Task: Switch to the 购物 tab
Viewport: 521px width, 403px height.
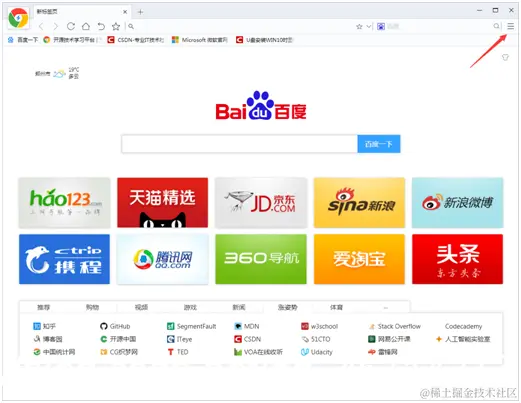Action: pyautogui.click(x=92, y=307)
